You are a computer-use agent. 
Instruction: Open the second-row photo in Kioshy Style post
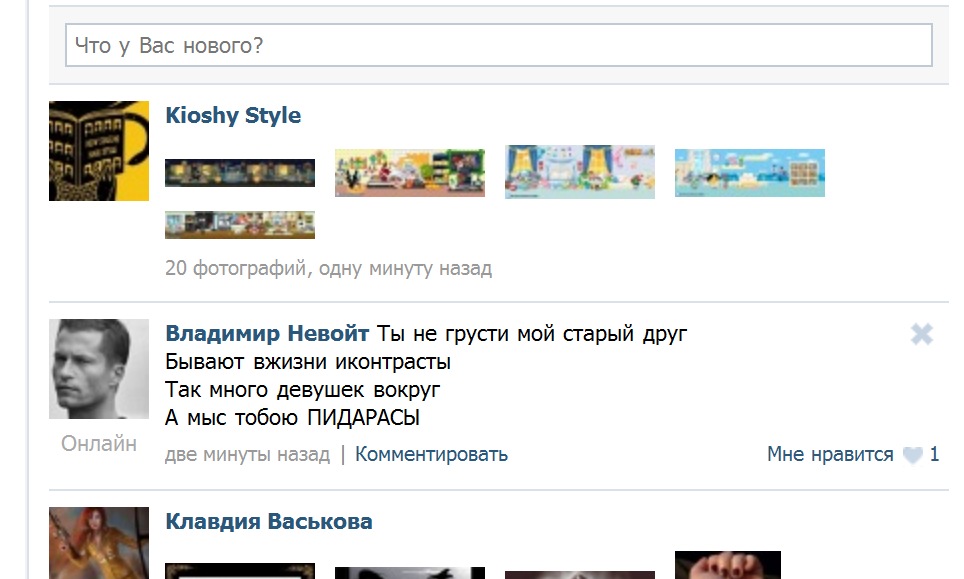pos(240,225)
